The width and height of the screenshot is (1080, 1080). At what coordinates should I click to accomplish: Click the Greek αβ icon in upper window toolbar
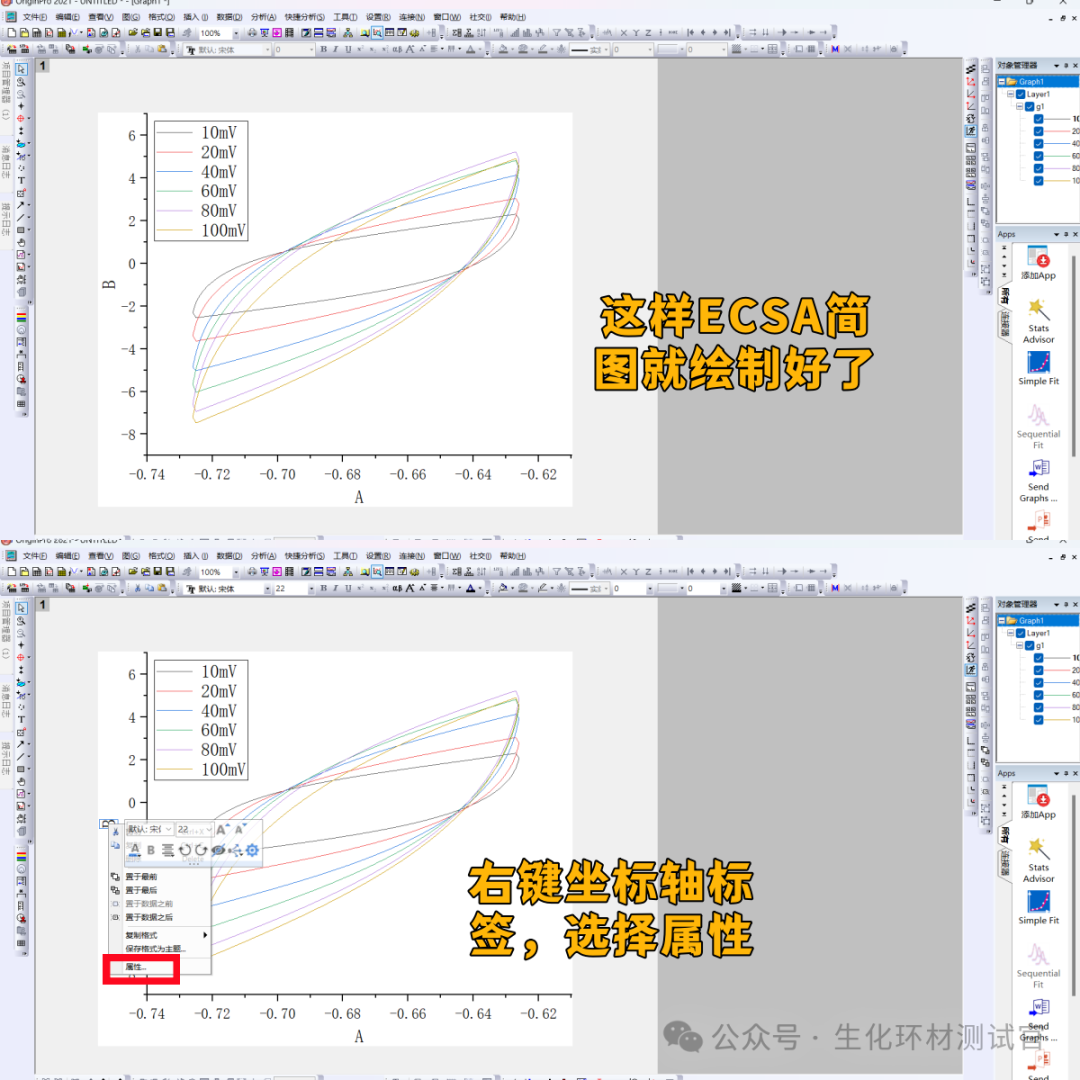(397, 50)
